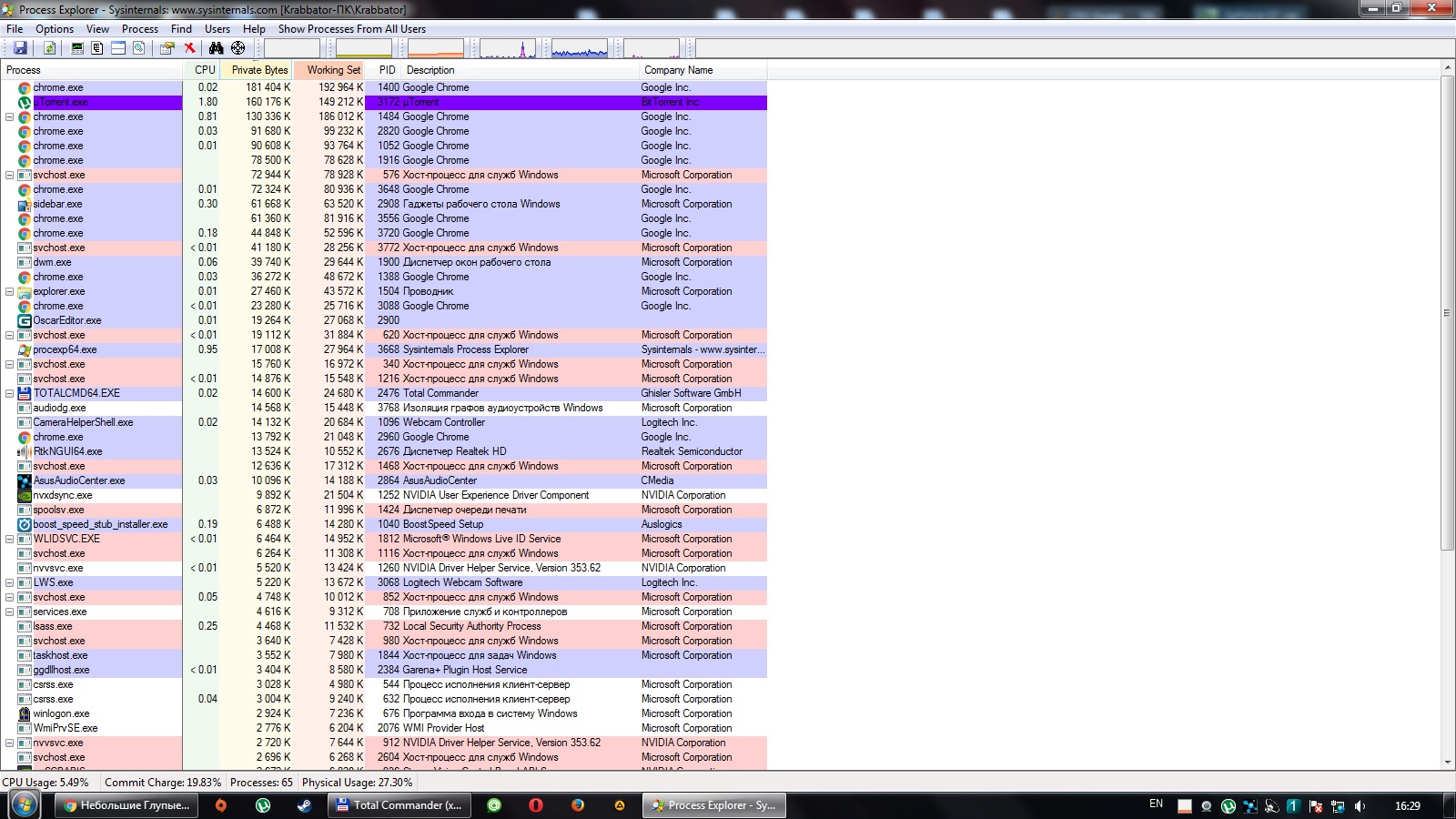Select the dwm.exe process row
This screenshot has width=1456, height=819.
(x=383, y=262)
